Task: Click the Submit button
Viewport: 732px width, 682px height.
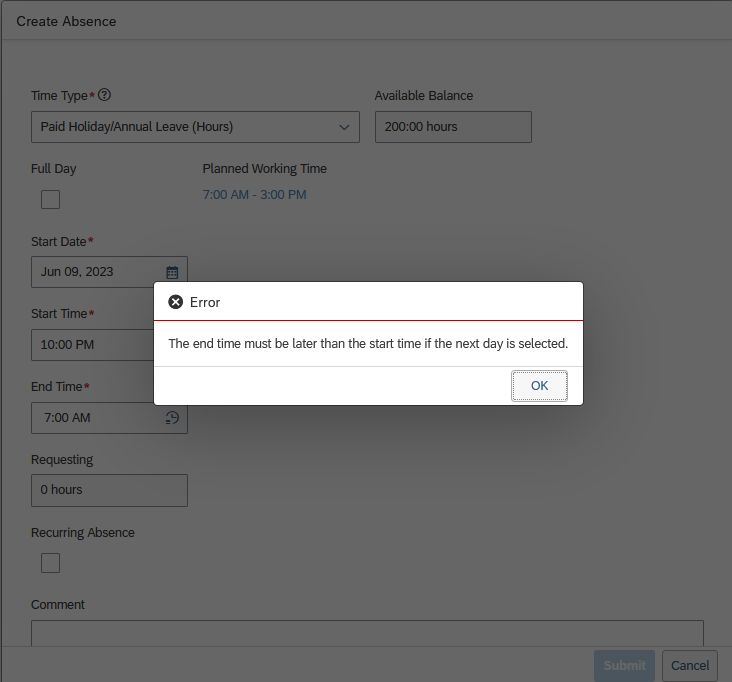Action: tap(624, 666)
